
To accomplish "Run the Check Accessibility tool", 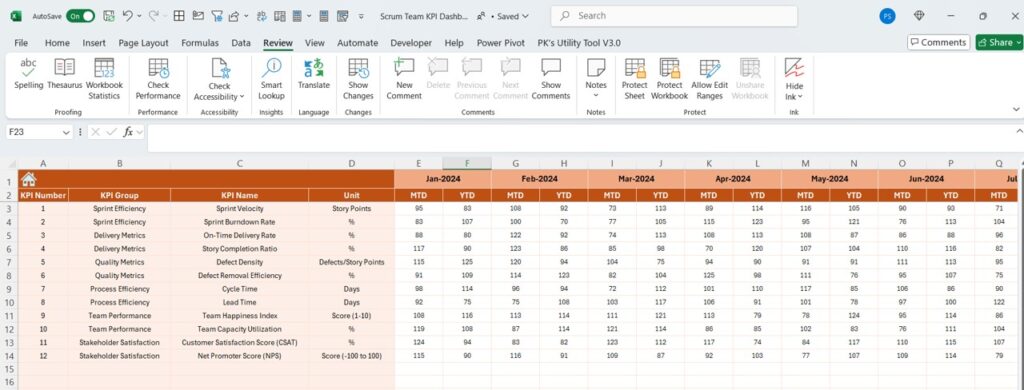I will click(219, 78).
